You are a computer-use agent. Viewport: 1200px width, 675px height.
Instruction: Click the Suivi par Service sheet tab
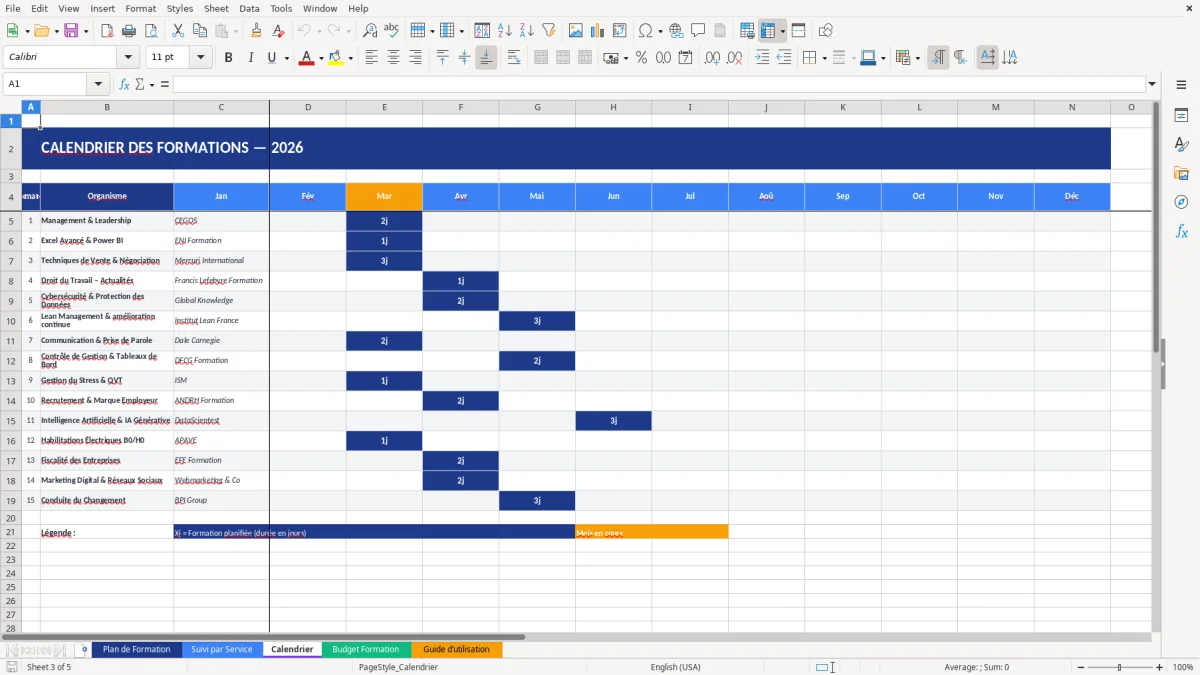[x=222, y=649]
